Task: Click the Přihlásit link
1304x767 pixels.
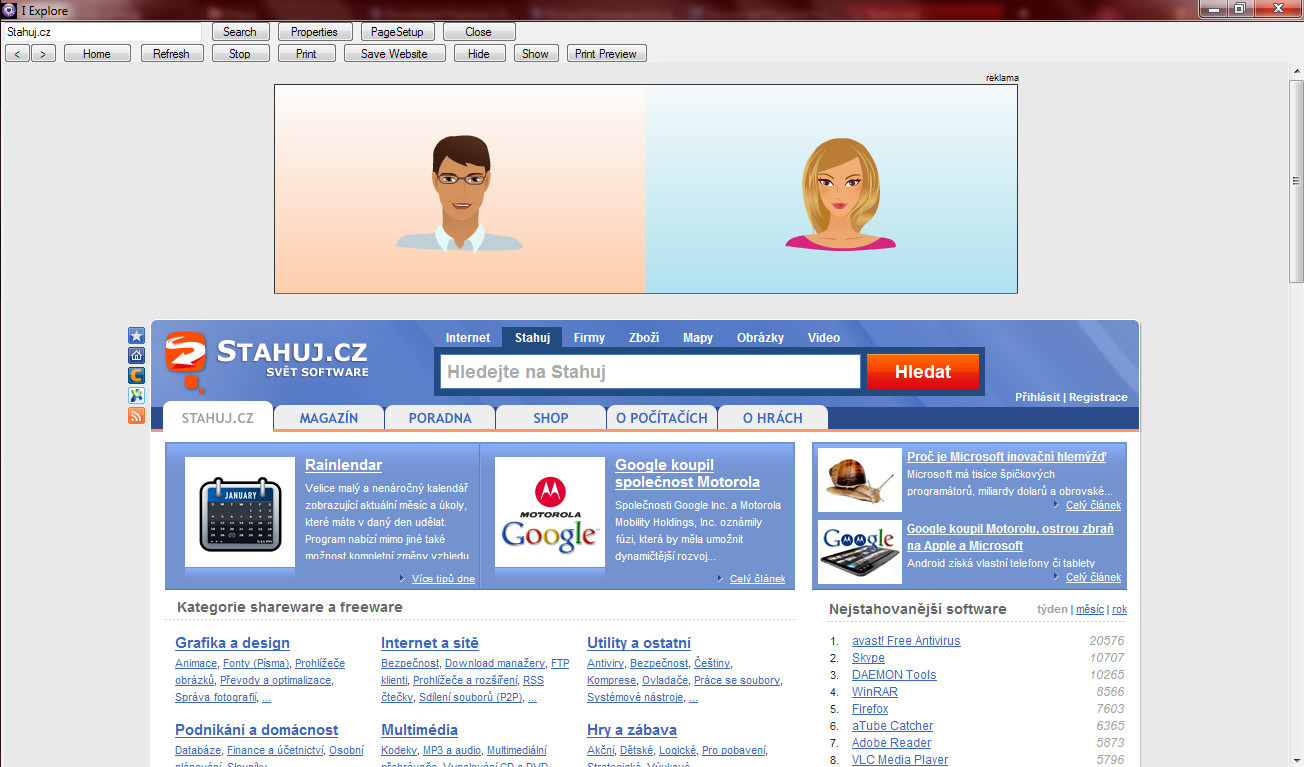Action: 1037,397
